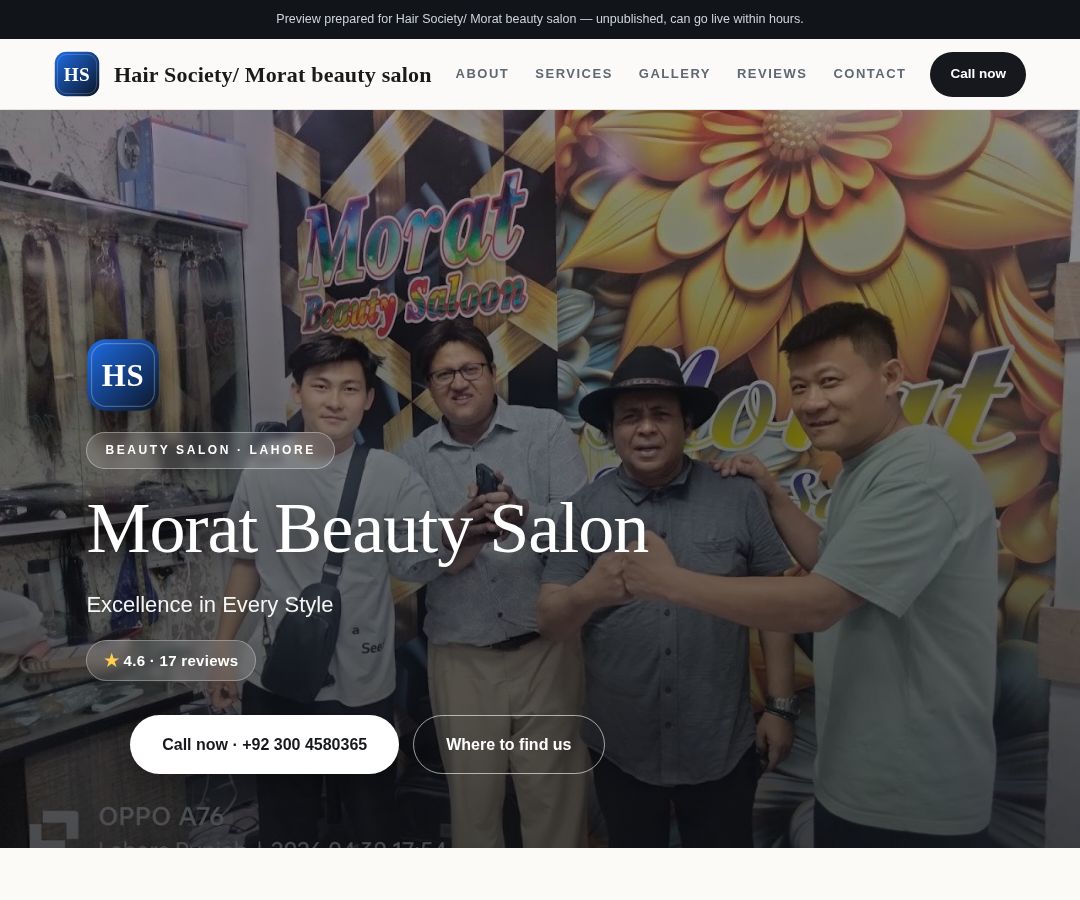Click Call now · +92 300 4580365 button
Image resolution: width=1080 pixels, height=900 pixels.
(x=264, y=744)
